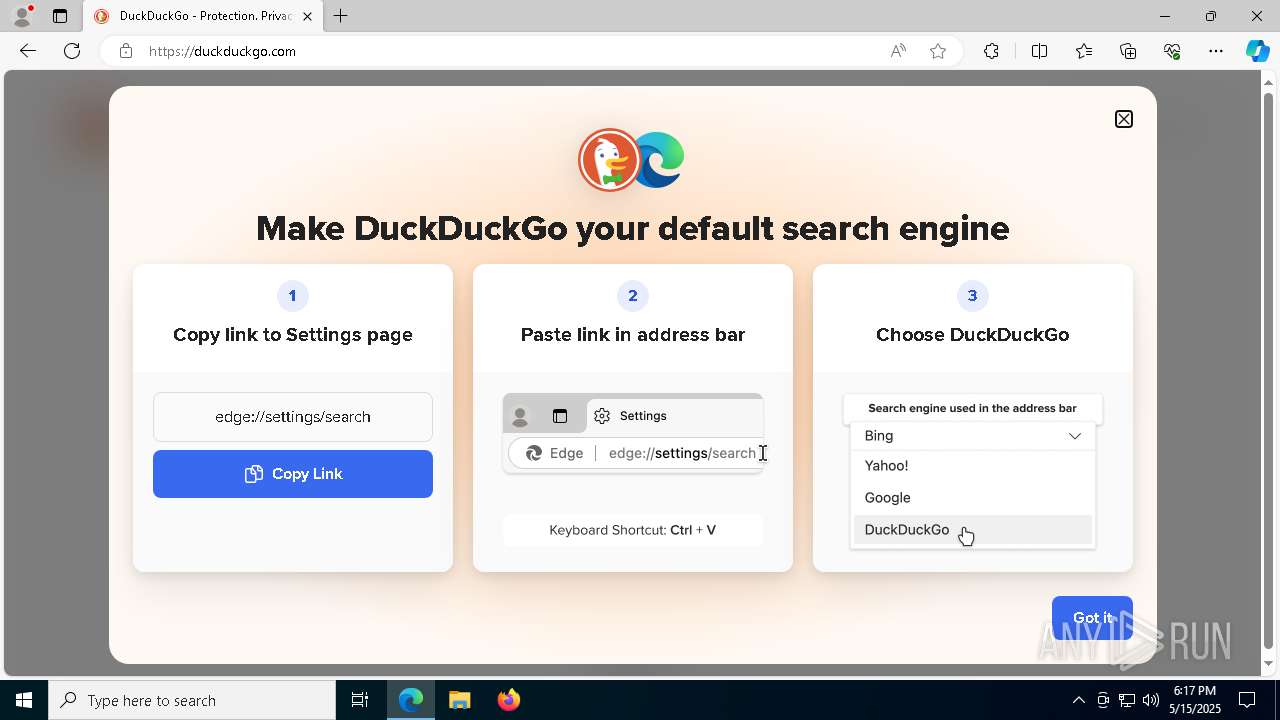Select the edge://settings/search link field
Screen dimensions: 1280x720
point(293,417)
